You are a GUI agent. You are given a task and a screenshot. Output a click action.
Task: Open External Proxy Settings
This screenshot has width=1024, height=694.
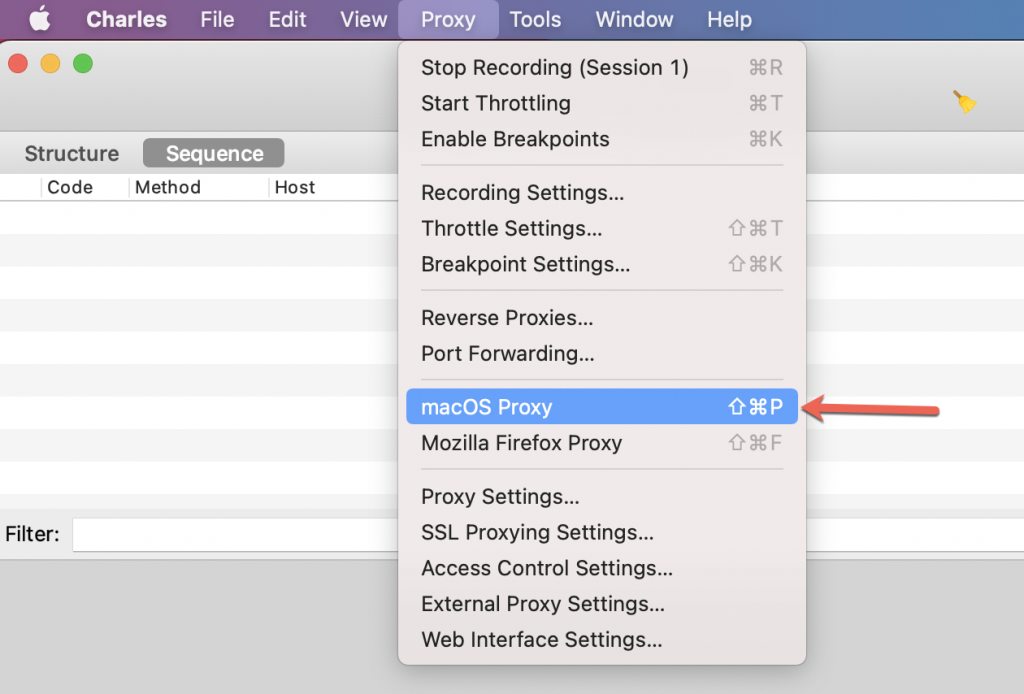tap(601, 604)
